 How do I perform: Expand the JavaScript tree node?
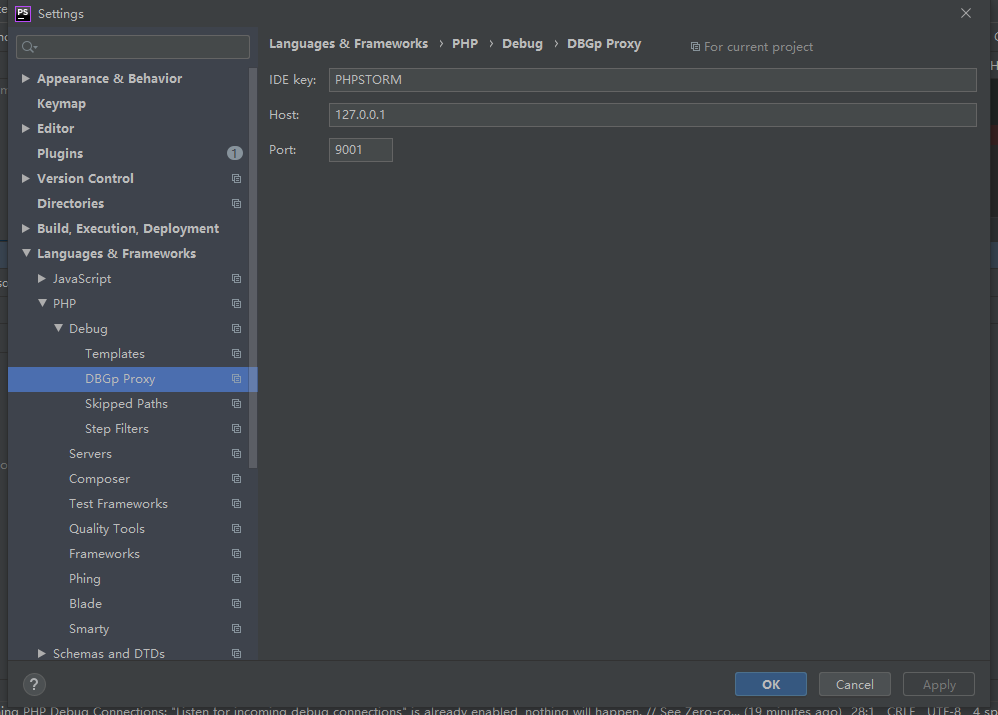(41, 279)
